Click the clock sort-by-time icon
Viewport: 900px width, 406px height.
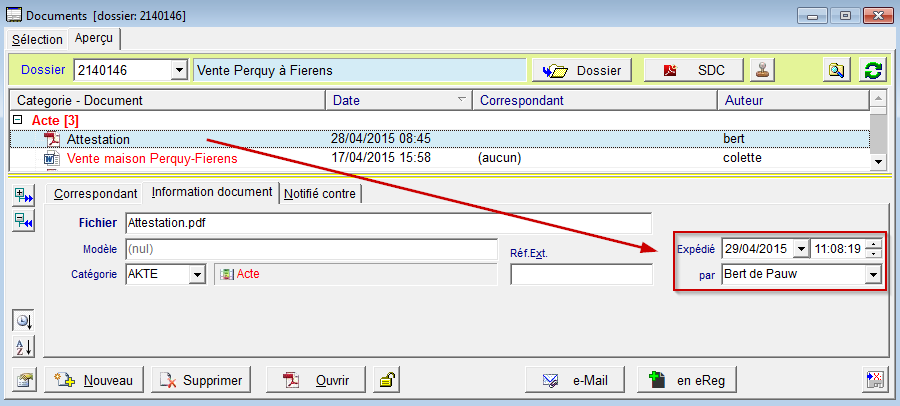(x=24, y=322)
